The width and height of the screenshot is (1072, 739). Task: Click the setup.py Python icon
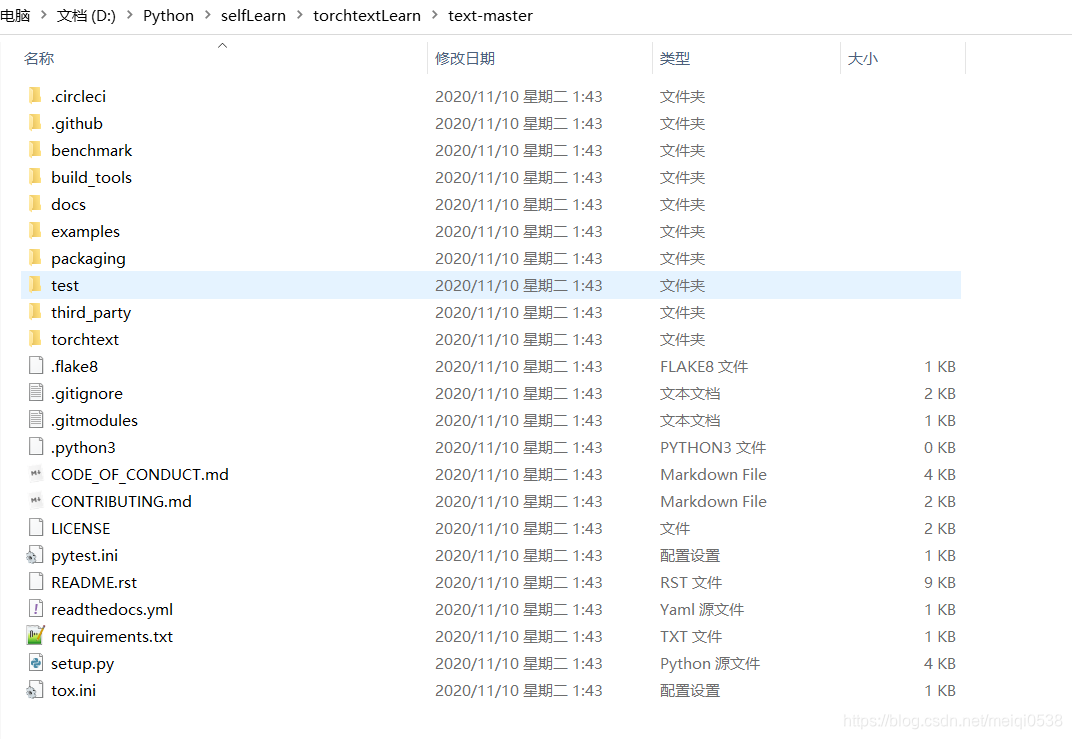pos(36,662)
